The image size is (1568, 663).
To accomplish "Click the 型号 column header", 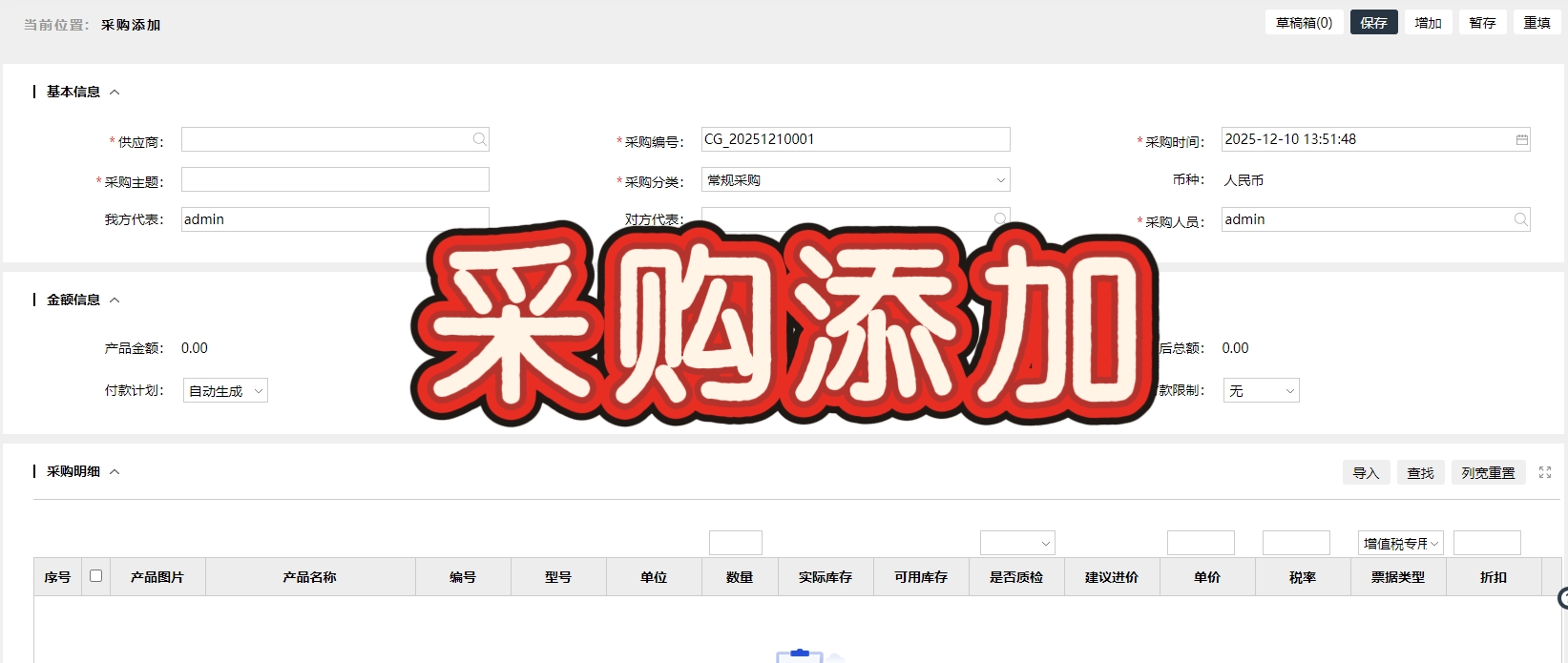I will click(x=558, y=577).
